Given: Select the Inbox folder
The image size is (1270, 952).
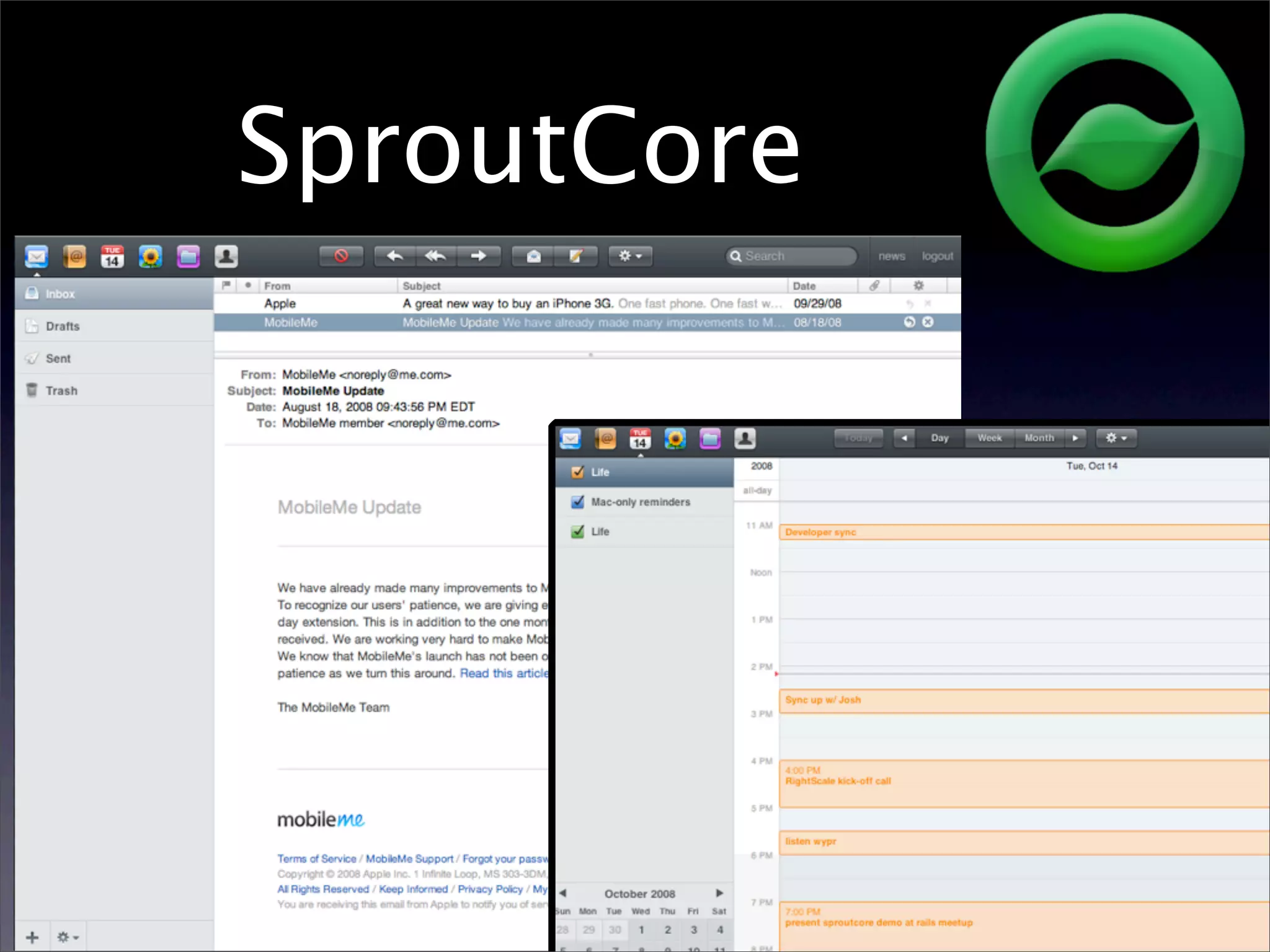Looking at the screenshot, I should click(115, 294).
